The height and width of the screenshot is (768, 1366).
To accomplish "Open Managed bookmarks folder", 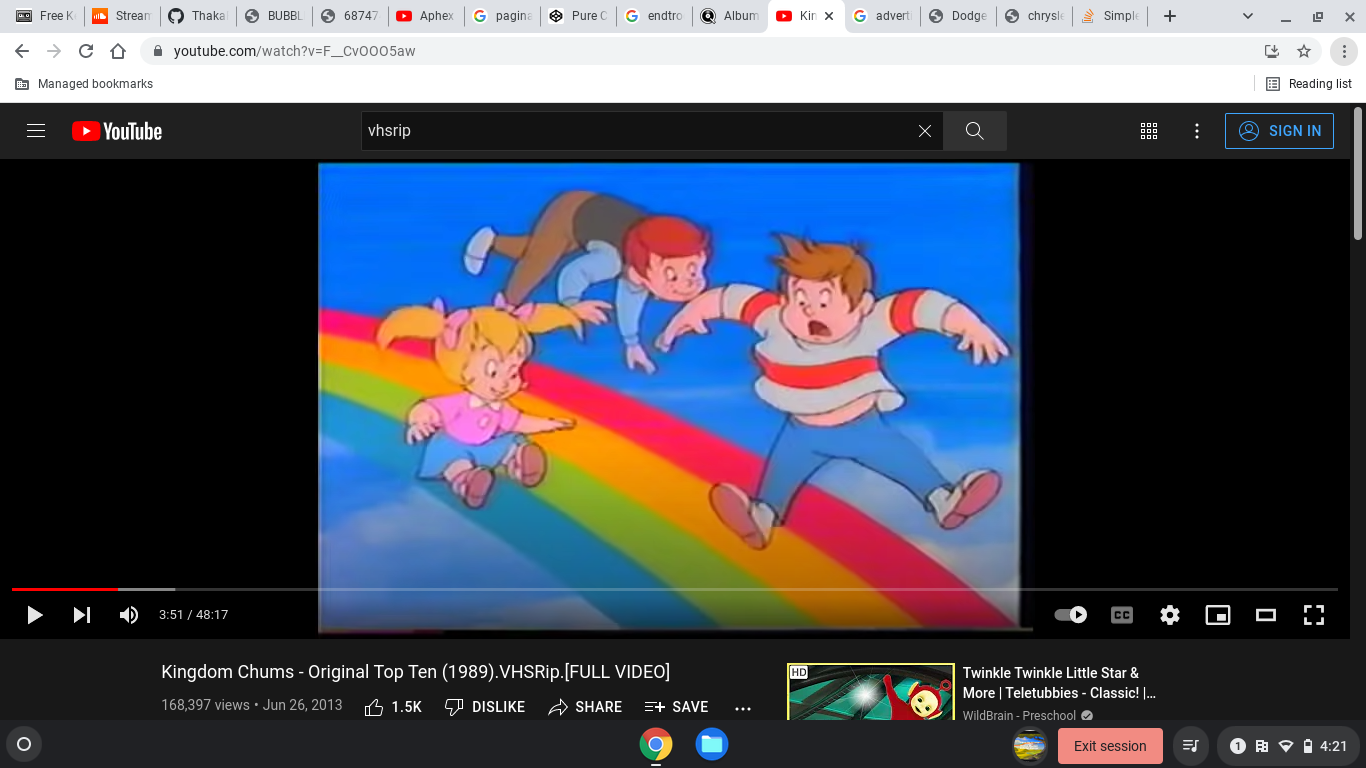I will pos(84,84).
